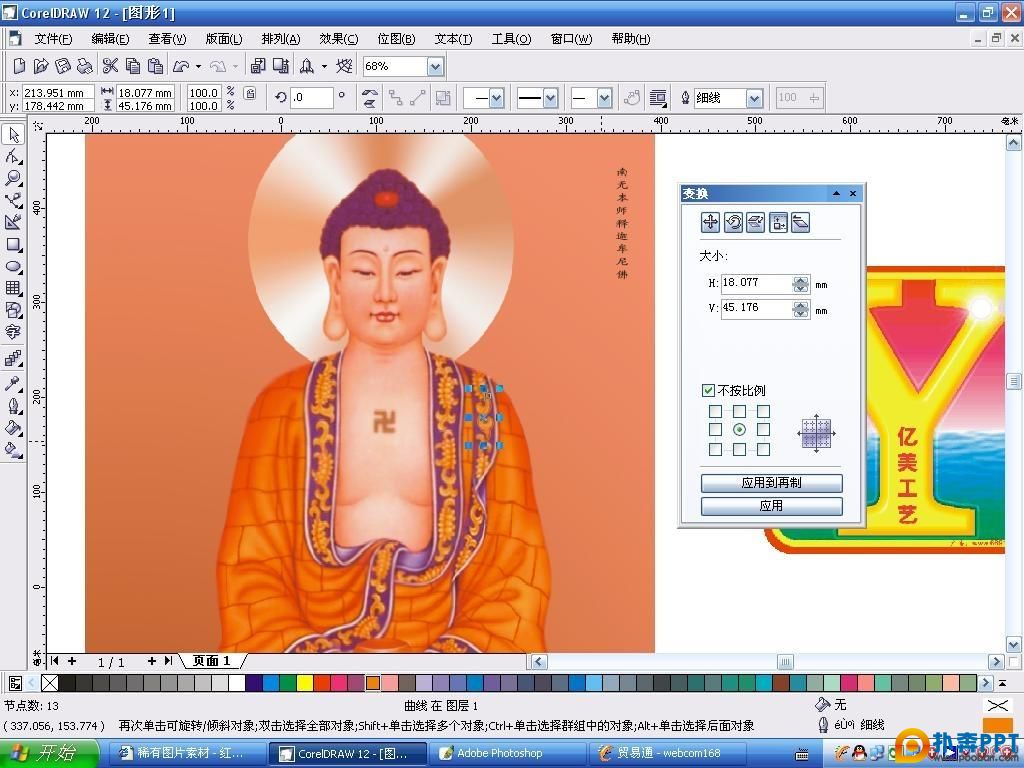The height and width of the screenshot is (768, 1024).
Task: Check the top-center anchor checkbox
Action: point(739,411)
